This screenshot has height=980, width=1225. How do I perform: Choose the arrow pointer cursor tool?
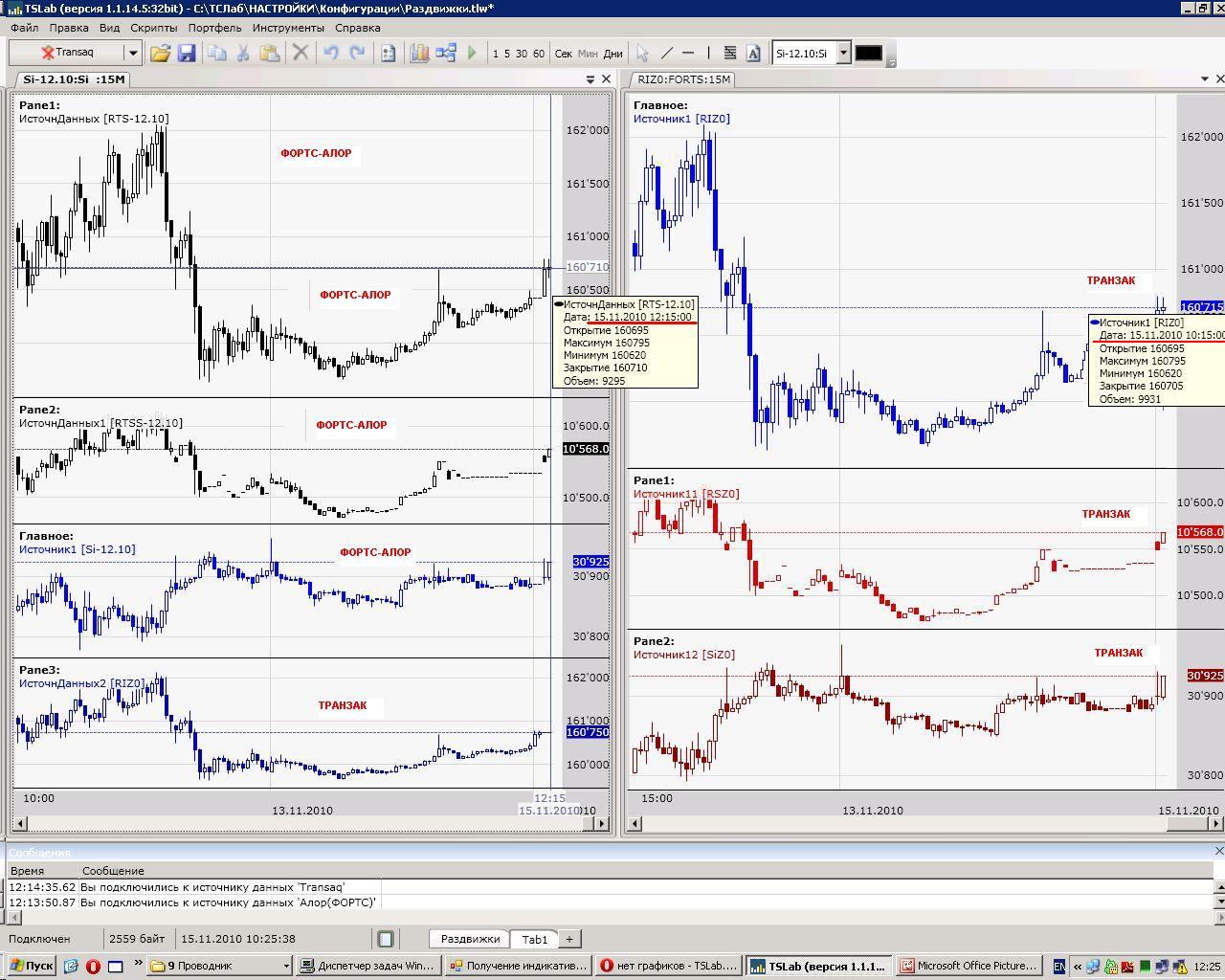(x=643, y=53)
